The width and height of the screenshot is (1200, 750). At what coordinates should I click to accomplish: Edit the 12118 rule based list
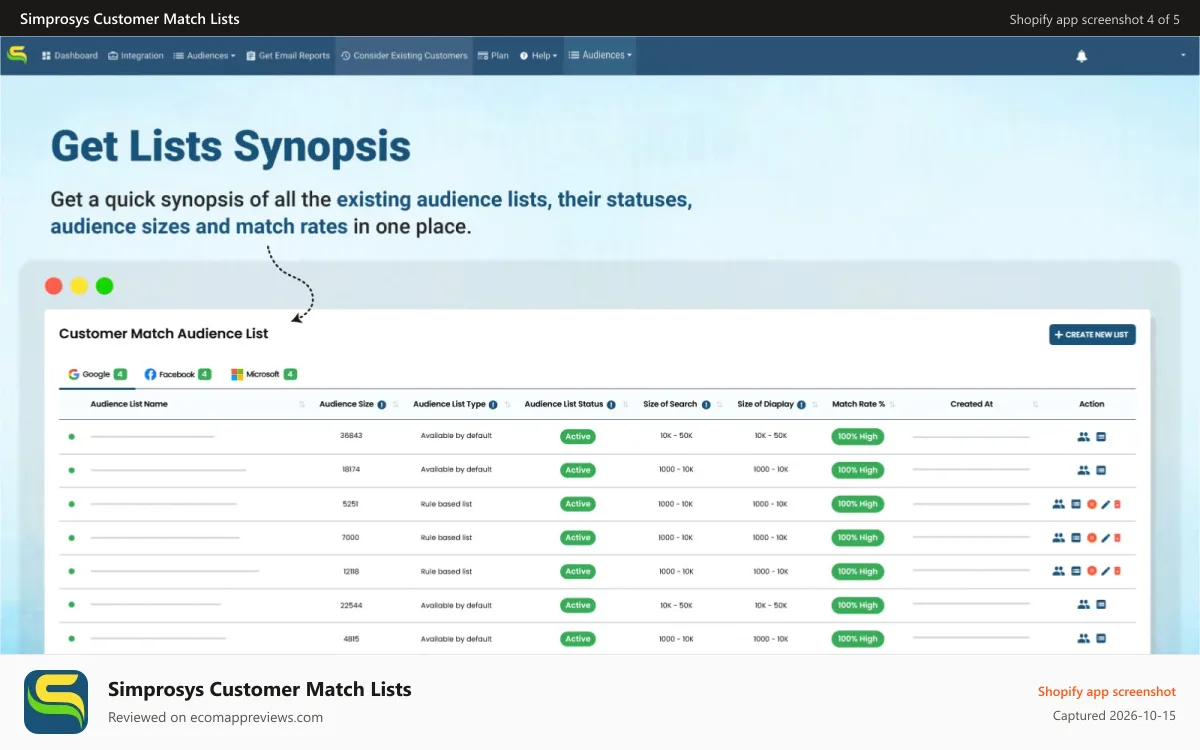[1105, 571]
